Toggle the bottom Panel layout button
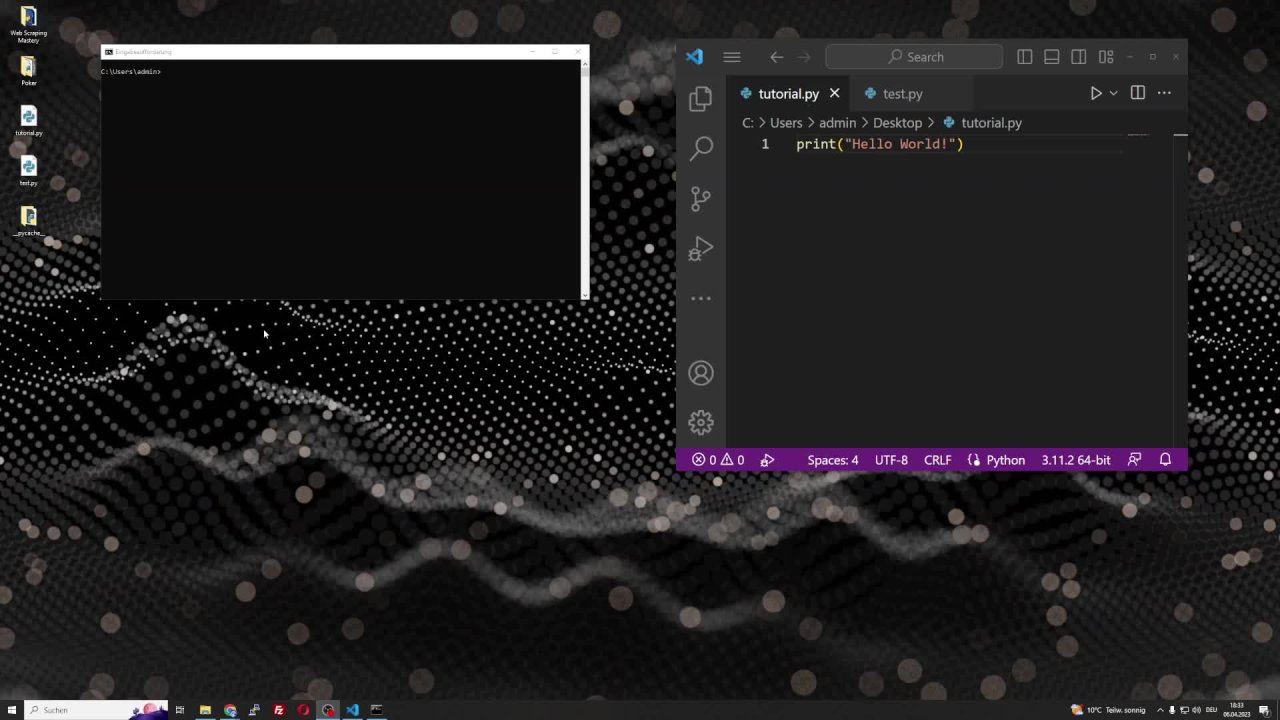The image size is (1280, 720). 1052,57
